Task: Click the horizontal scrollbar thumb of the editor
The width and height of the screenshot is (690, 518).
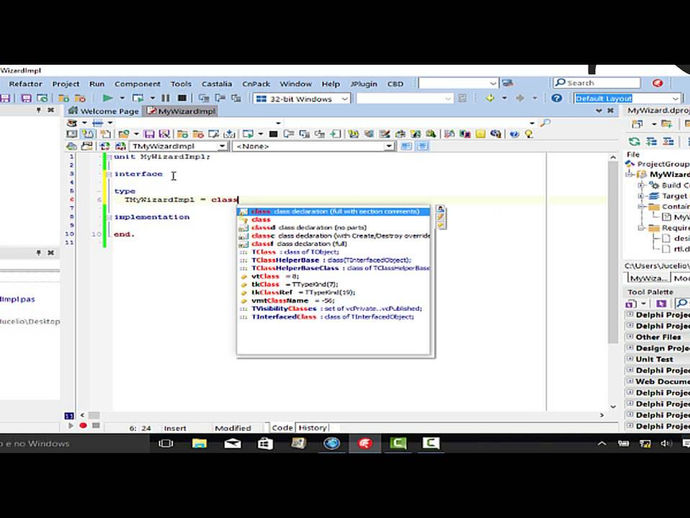Action: (94, 415)
